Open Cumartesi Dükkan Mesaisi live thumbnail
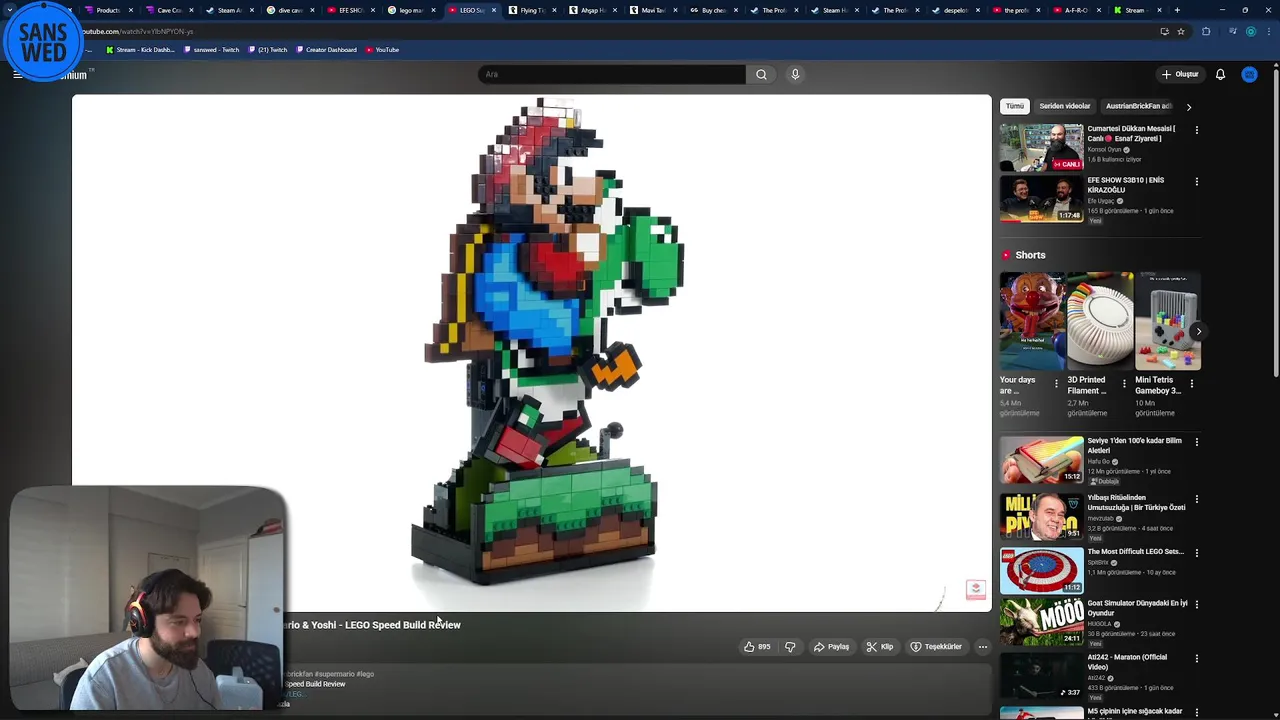 coord(1041,147)
